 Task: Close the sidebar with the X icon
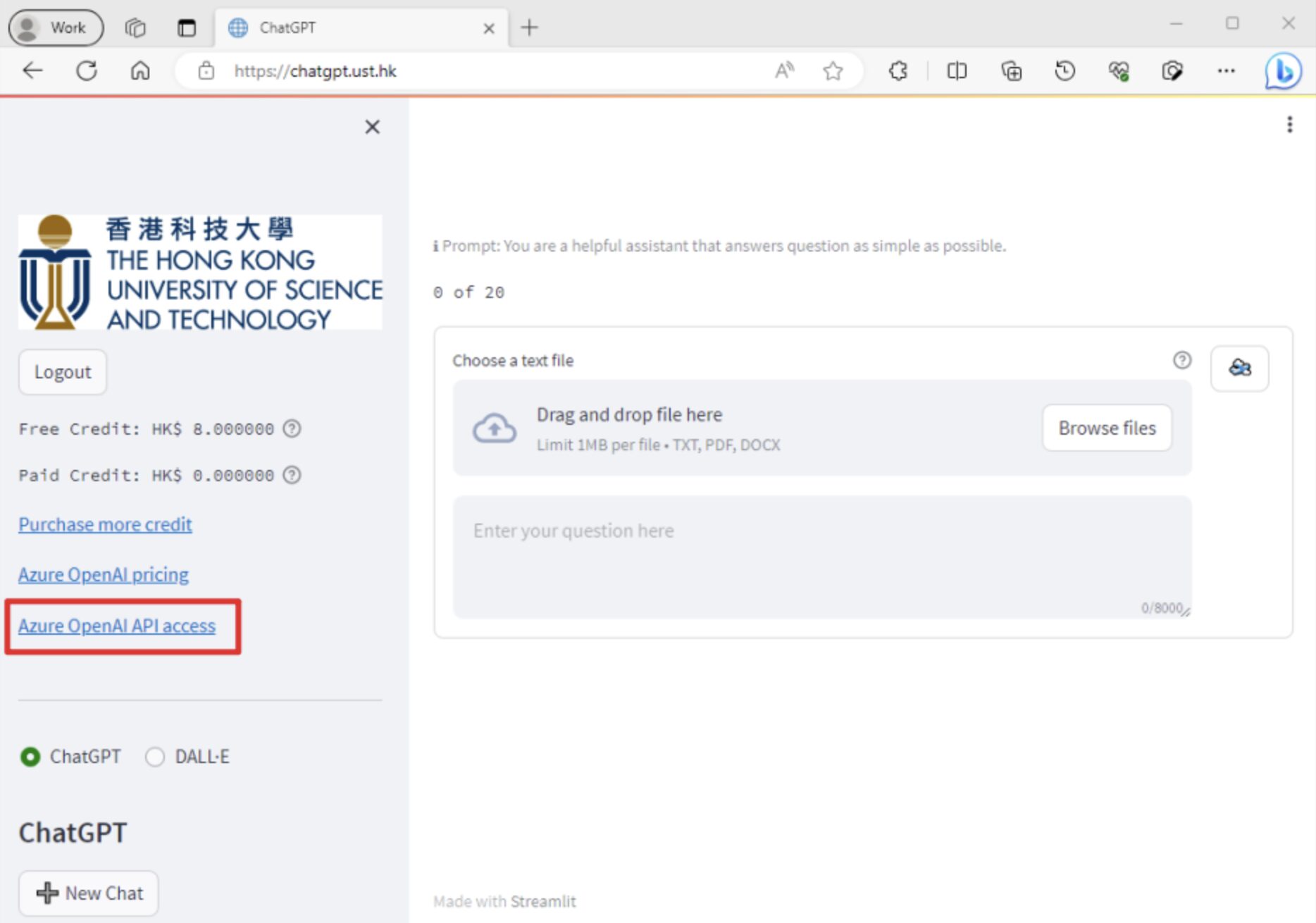pyautogui.click(x=372, y=127)
